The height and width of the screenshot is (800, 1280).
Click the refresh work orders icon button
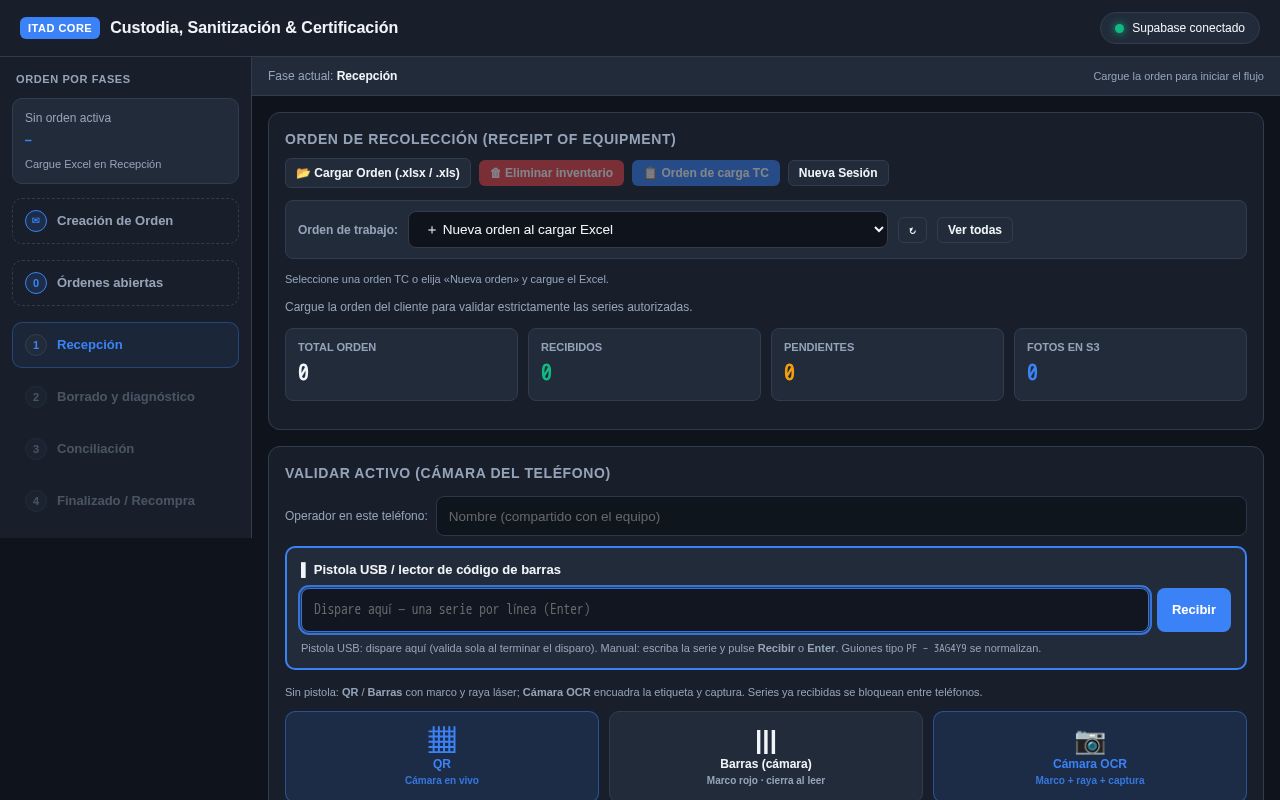pos(912,230)
